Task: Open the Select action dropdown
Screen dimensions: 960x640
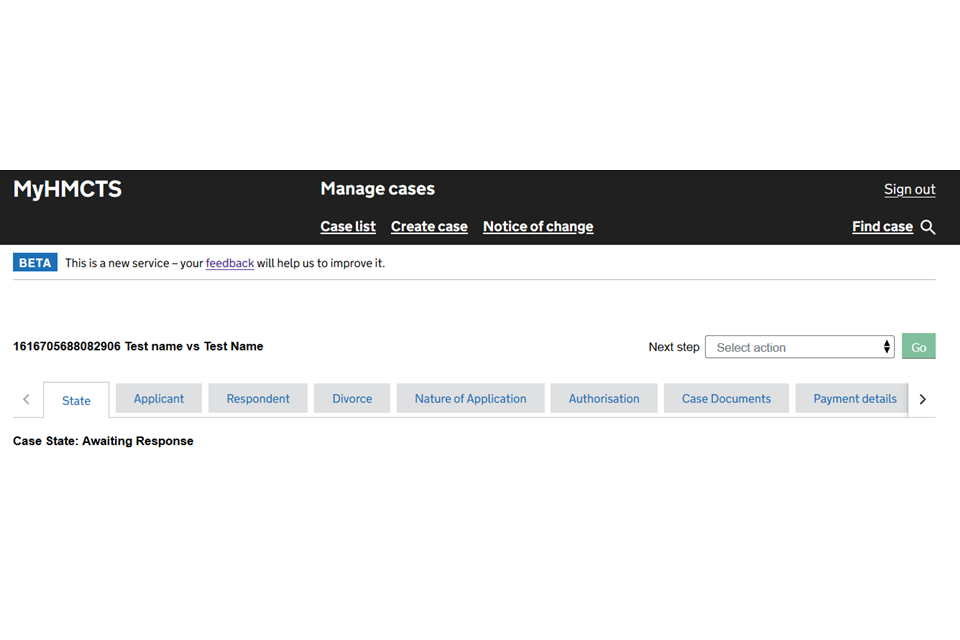Action: (x=799, y=347)
